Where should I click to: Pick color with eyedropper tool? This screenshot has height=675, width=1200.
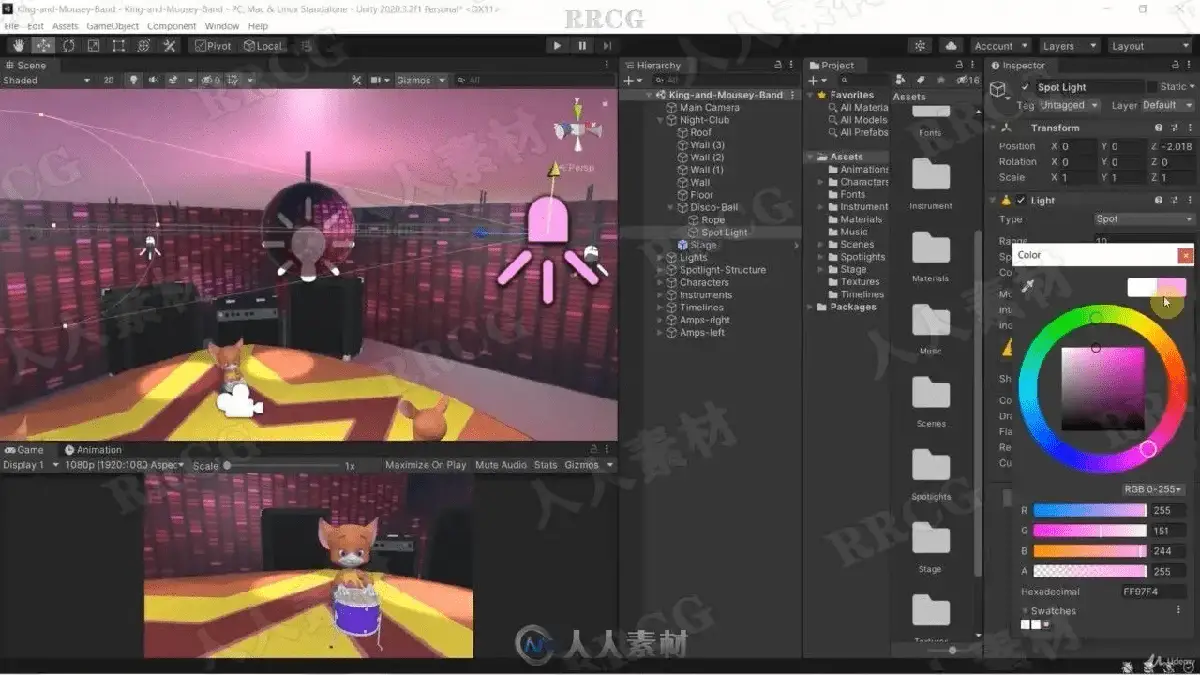click(1026, 286)
